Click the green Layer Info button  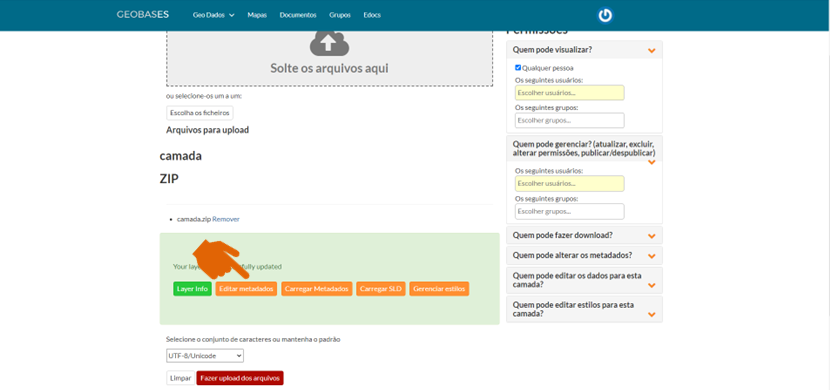point(192,289)
